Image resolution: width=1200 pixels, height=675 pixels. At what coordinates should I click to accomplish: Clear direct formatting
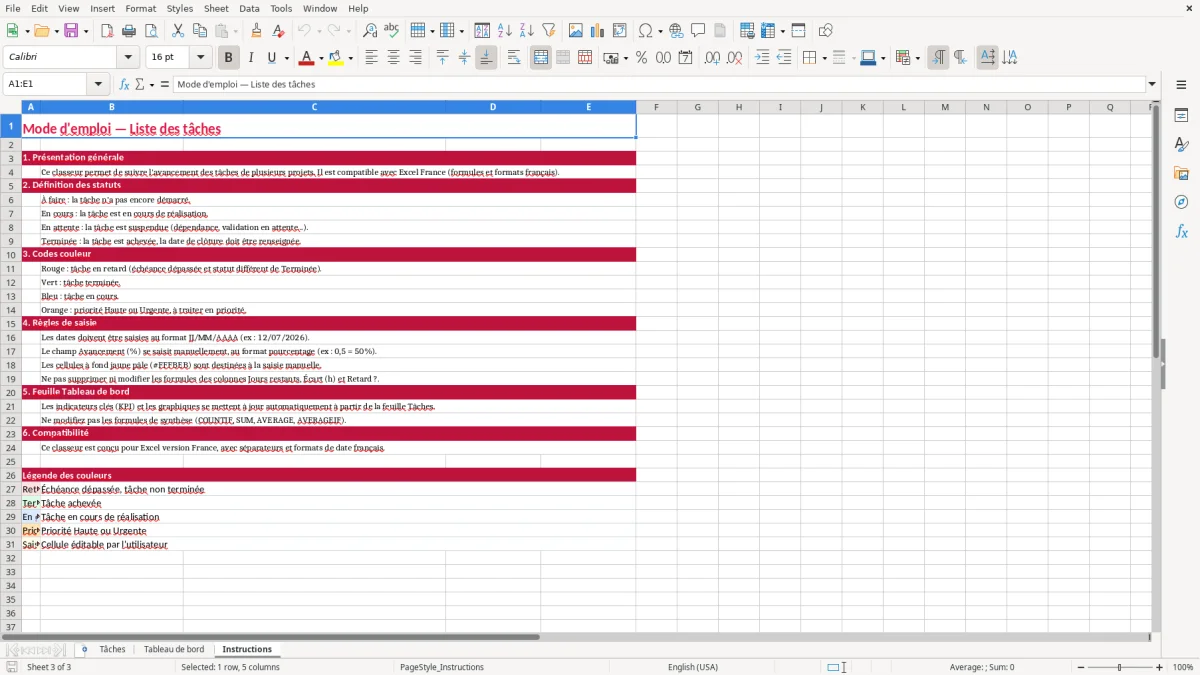click(x=278, y=31)
